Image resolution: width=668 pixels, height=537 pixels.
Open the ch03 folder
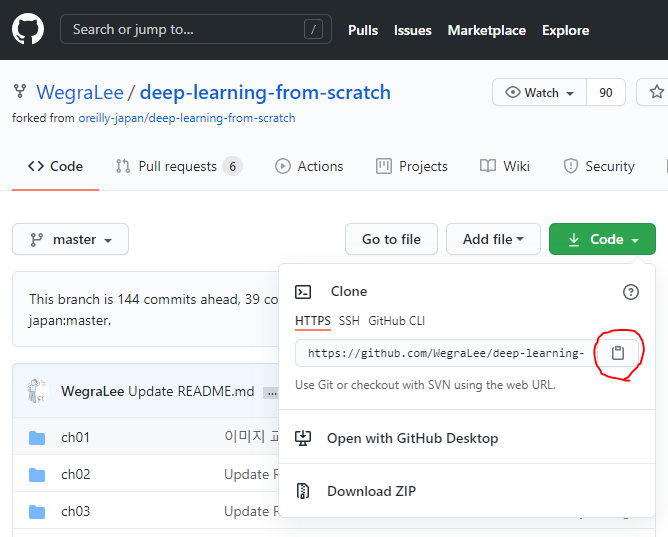coord(75,511)
